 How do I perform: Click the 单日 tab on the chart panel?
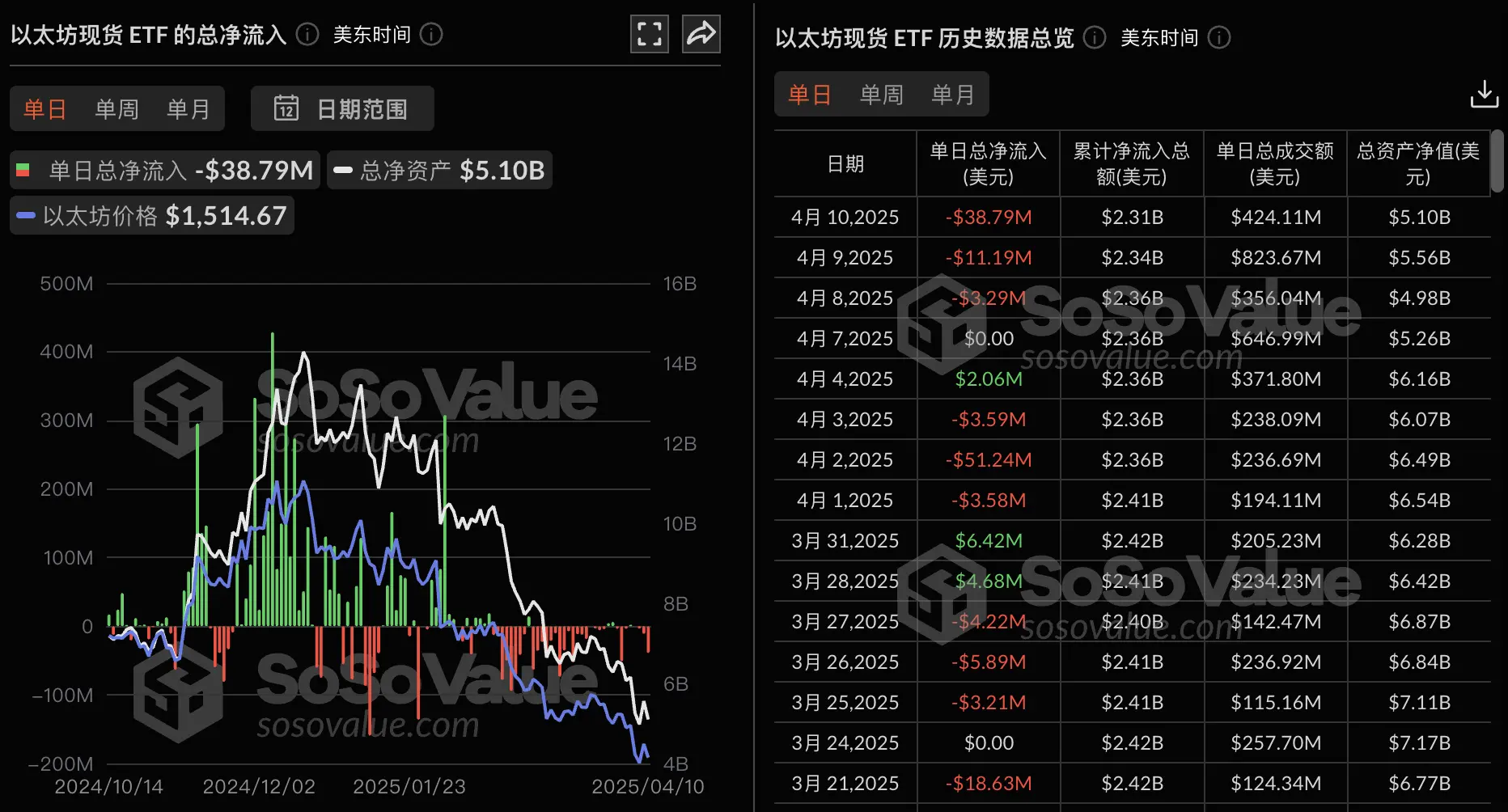coord(44,108)
